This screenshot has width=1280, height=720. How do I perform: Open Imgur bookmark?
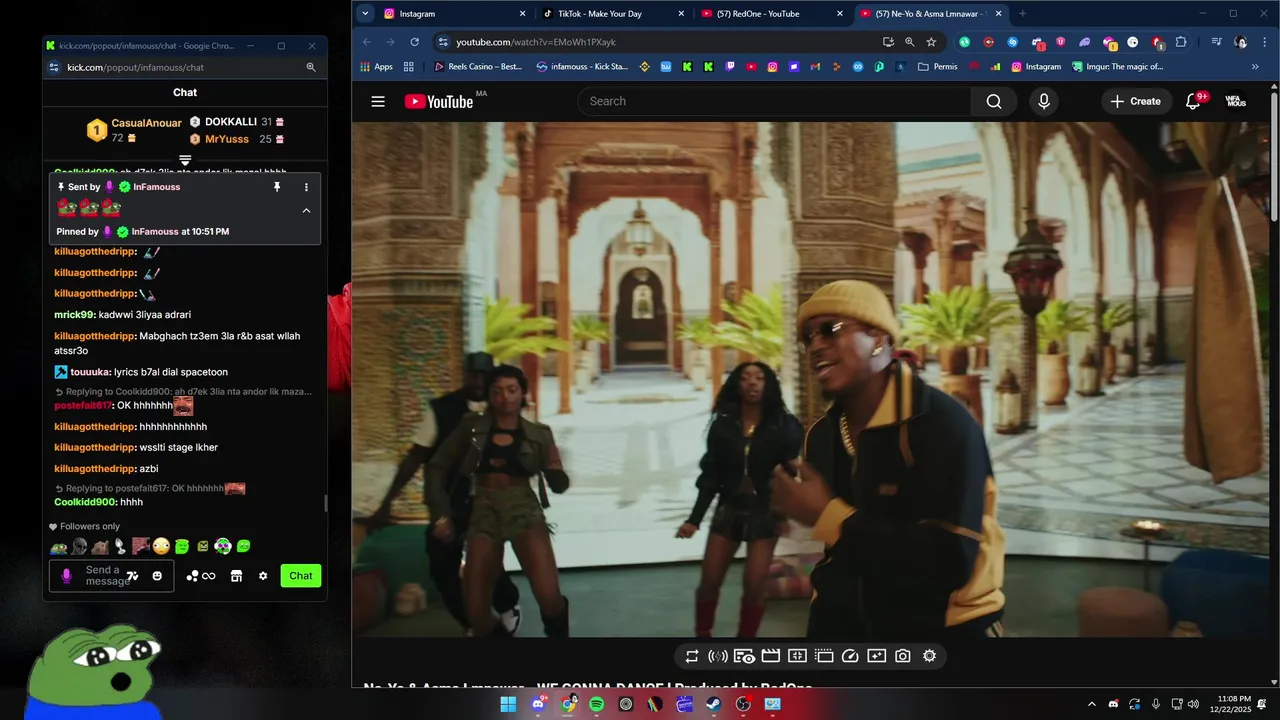1118,67
